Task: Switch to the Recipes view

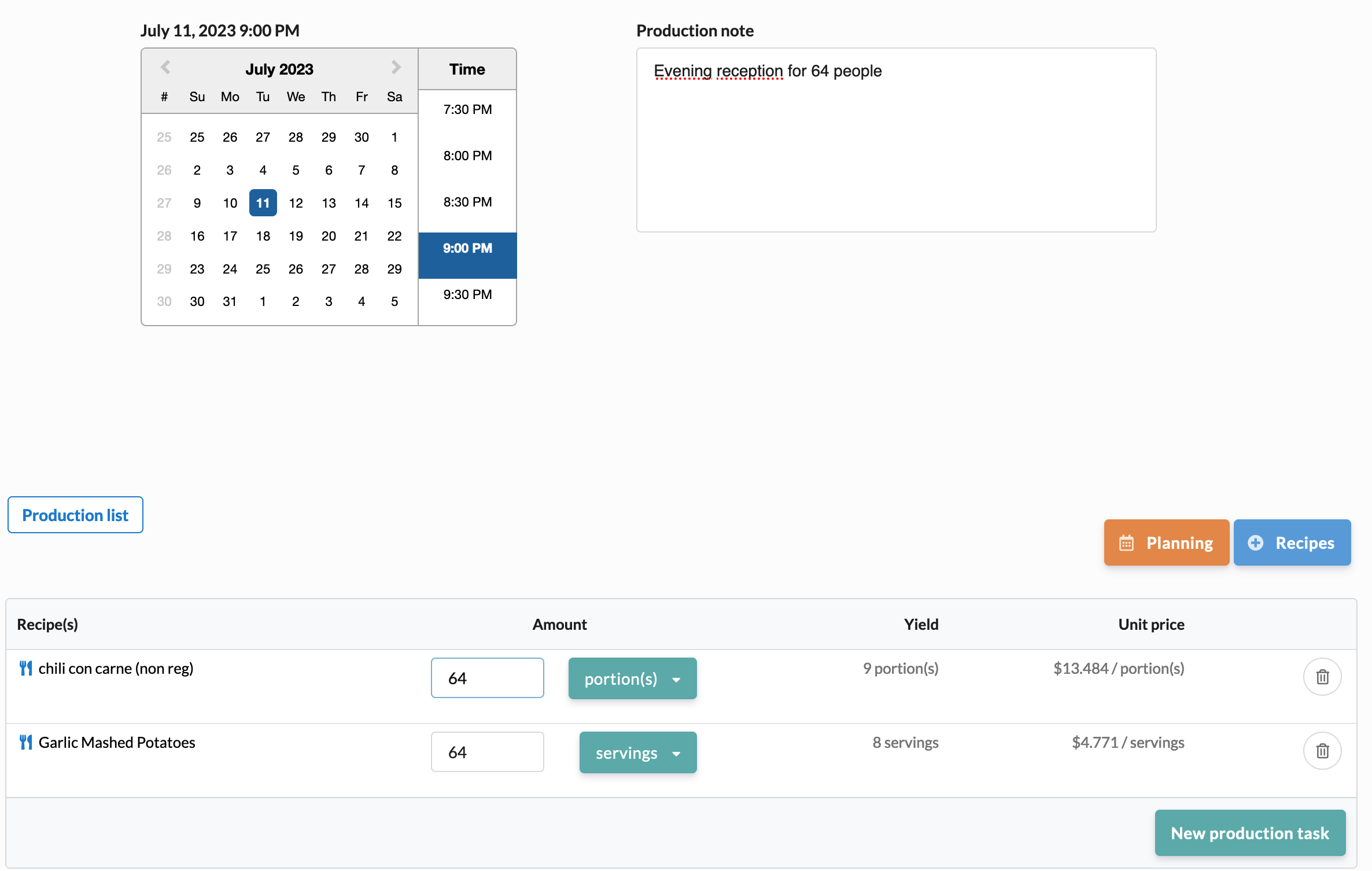Action: tap(1292, 542)
